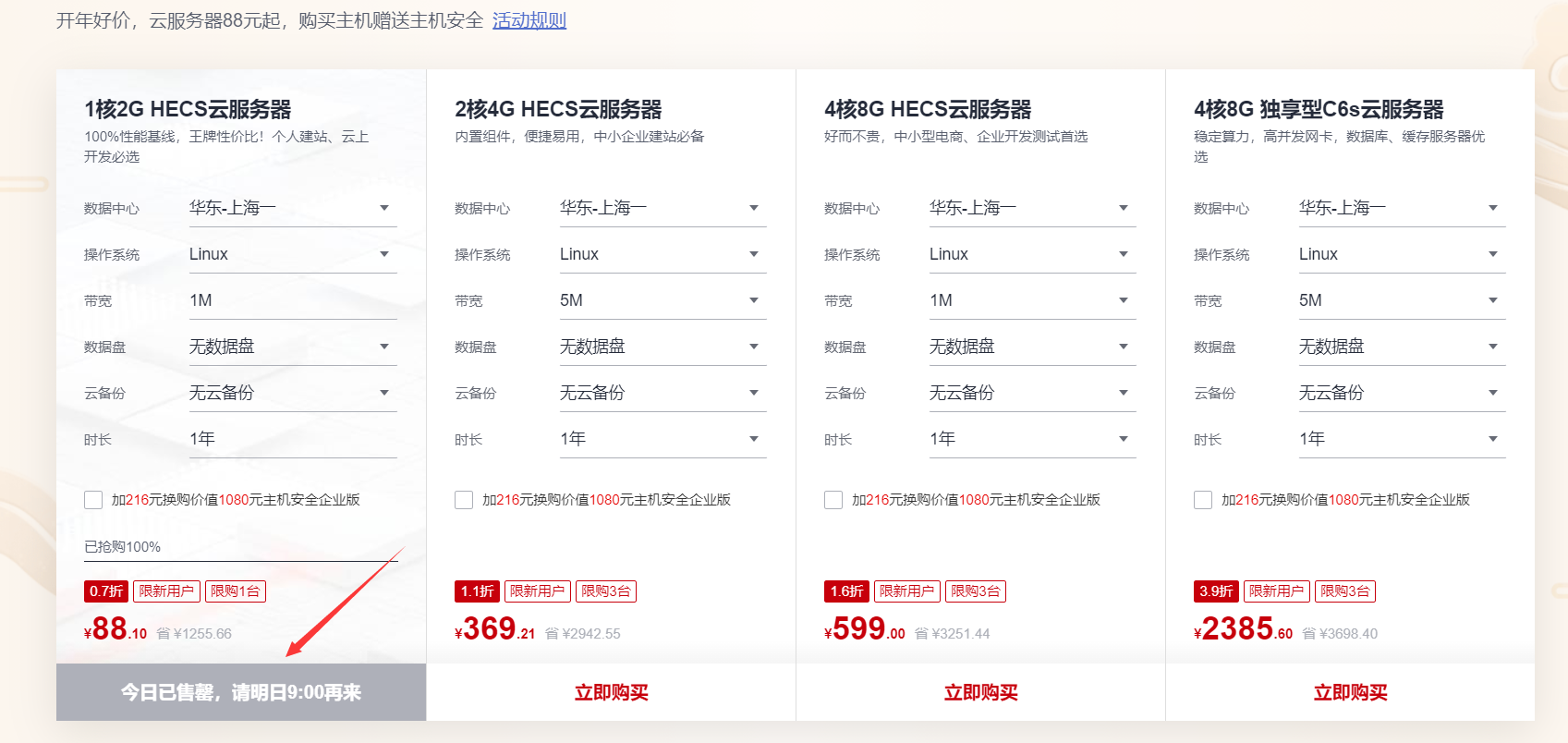Open 操作系统 dropdown in 2核4G card

(662, 254)
